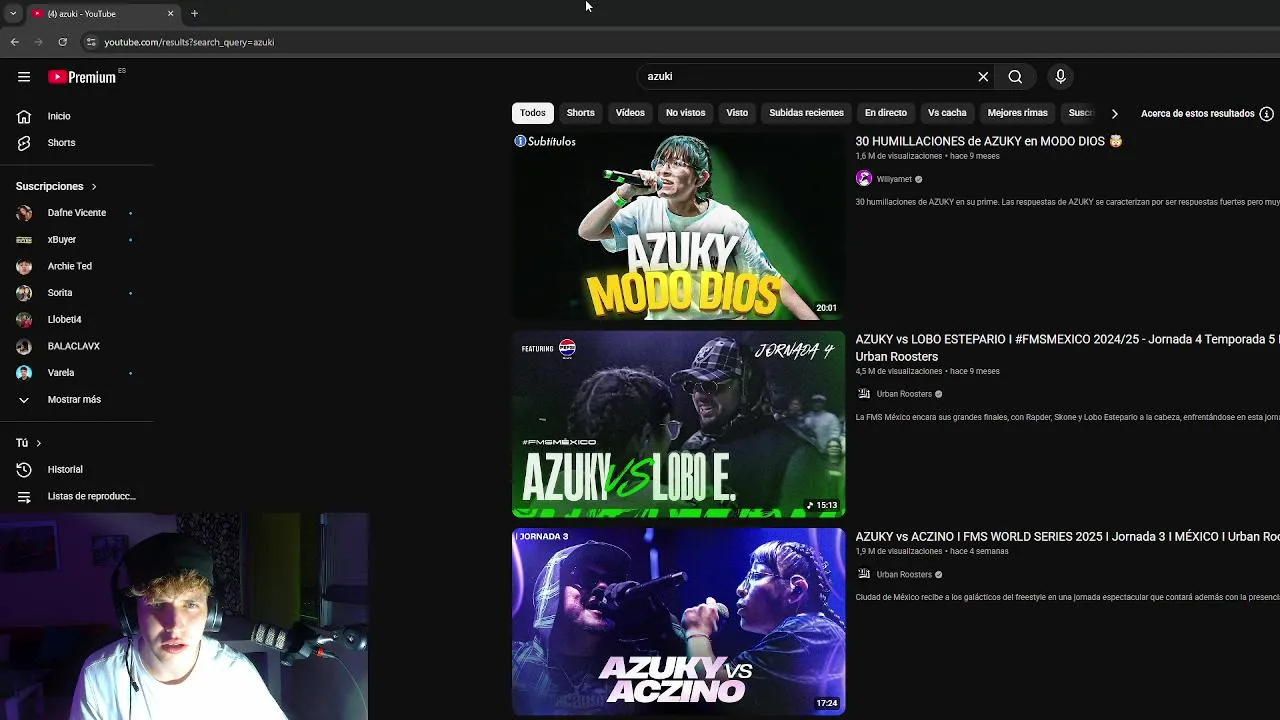
Task: Open AZUKY vs LOBO E. thumbnail
Action: point(678,424)
